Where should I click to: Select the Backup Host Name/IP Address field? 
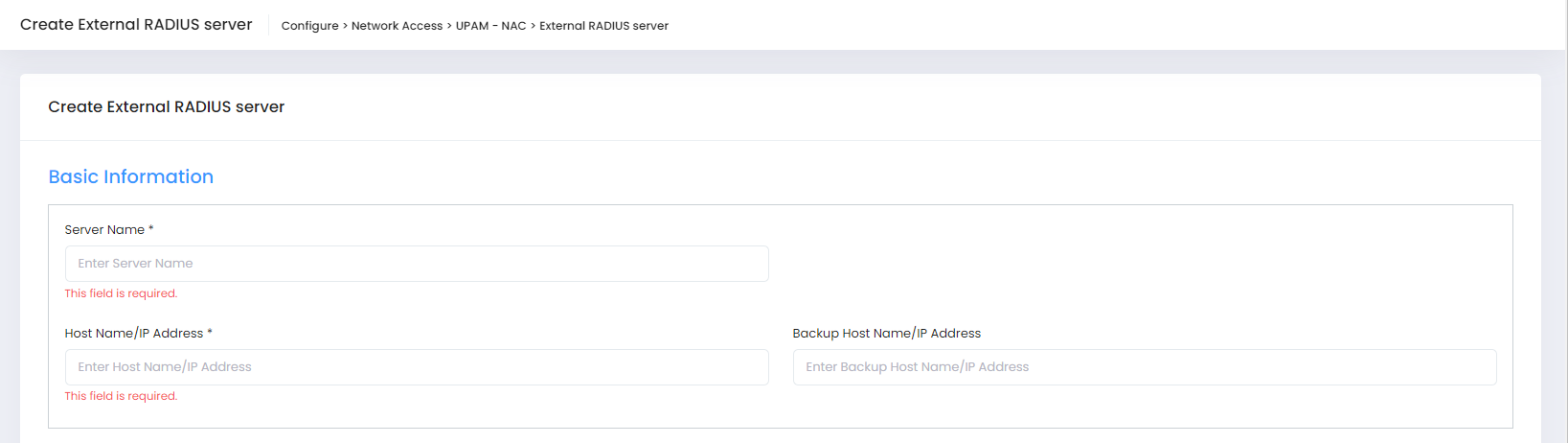(1144, 367)
